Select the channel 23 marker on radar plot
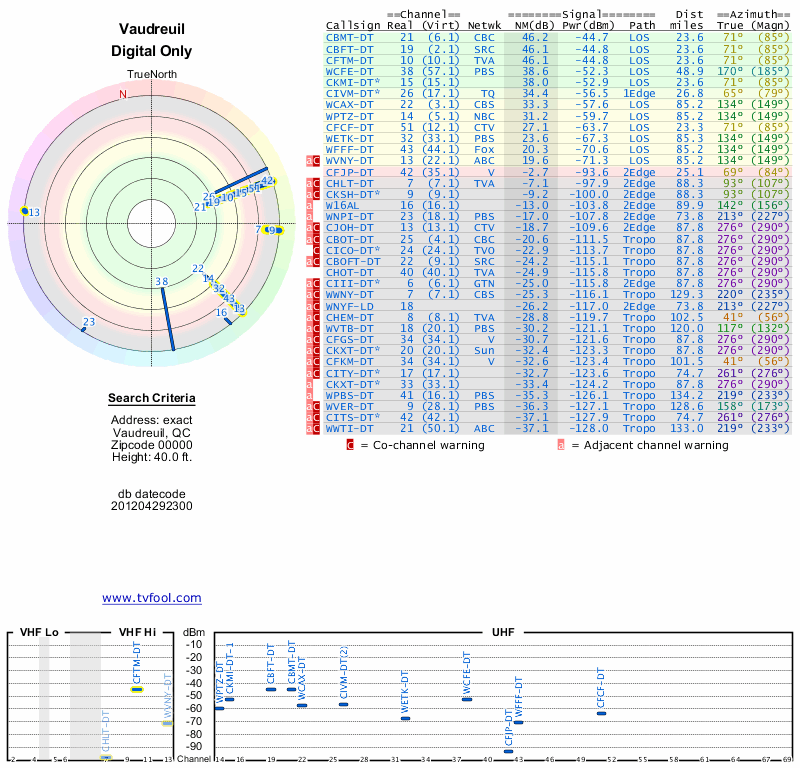 (x=84, y=330)
